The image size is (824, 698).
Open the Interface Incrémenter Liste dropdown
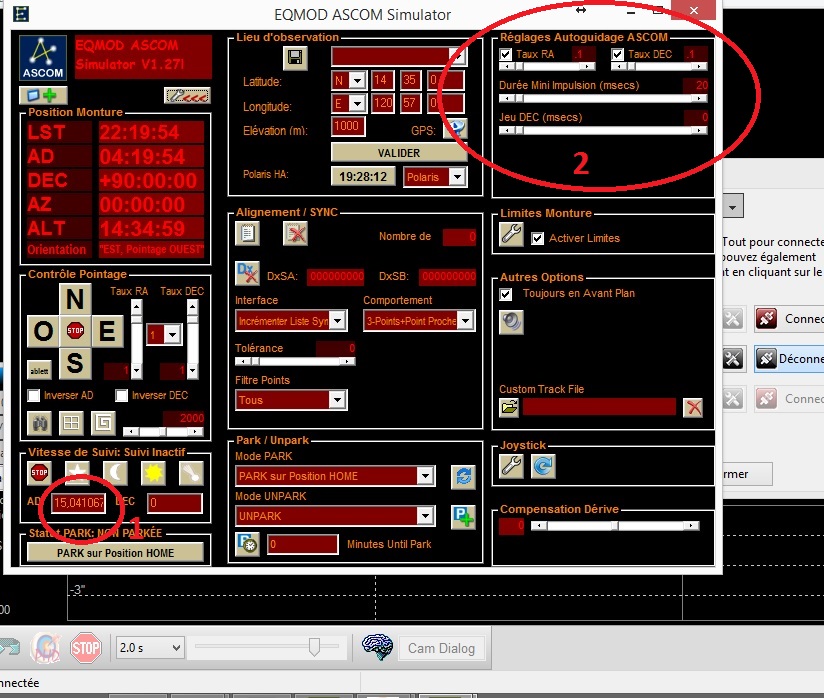[337, 320]
